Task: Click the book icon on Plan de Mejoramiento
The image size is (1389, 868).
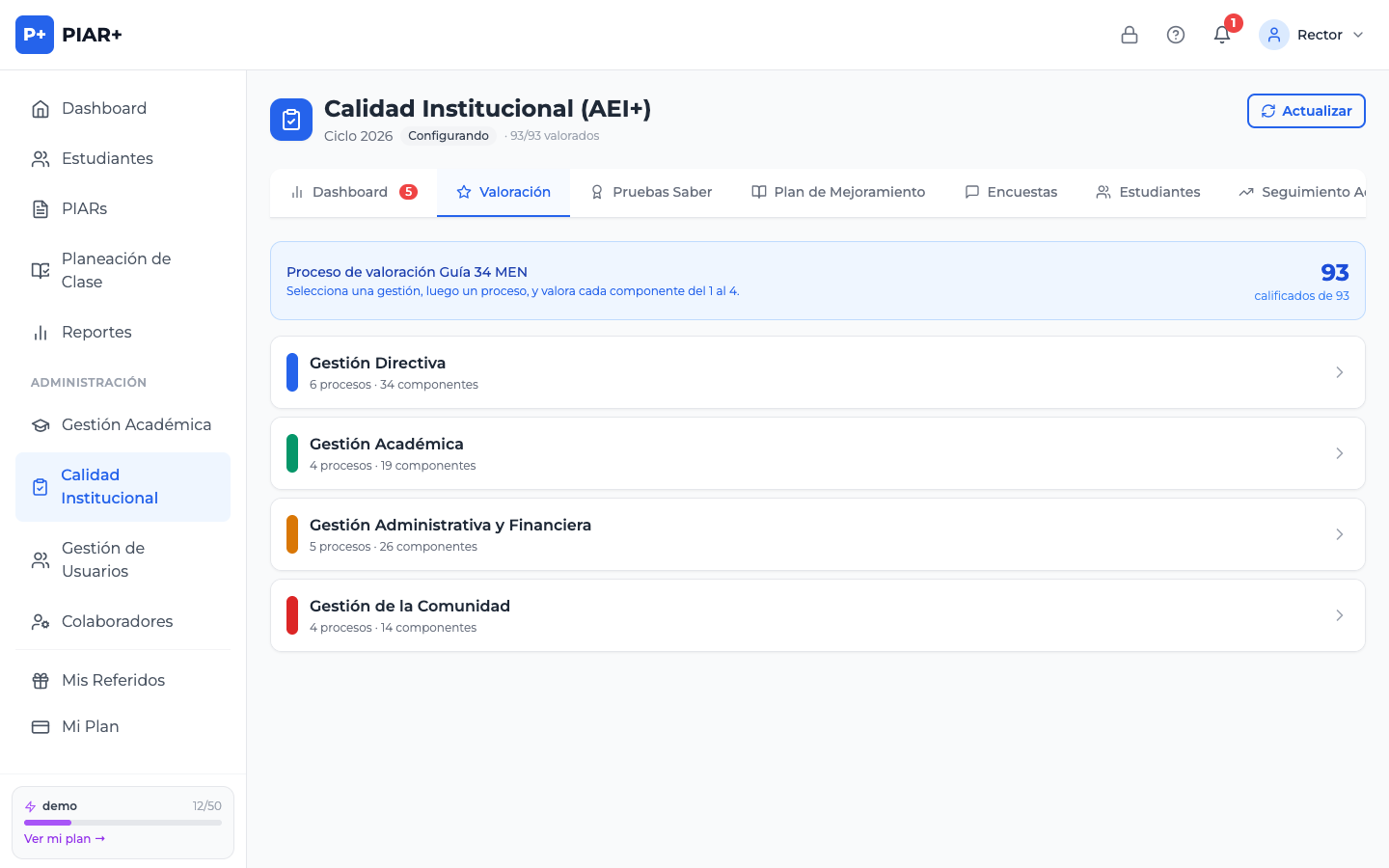Action: [759, 192]
